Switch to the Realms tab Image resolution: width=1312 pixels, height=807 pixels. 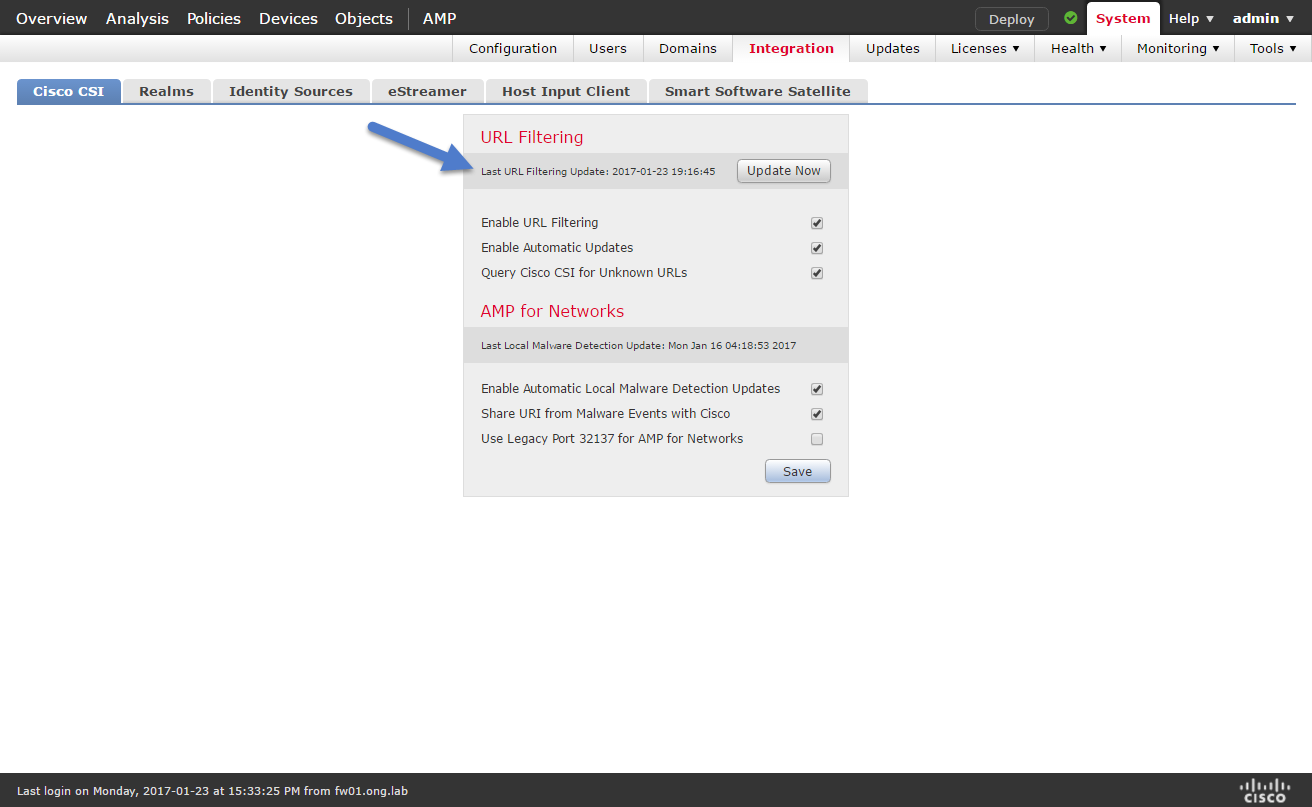coord(167,91)
